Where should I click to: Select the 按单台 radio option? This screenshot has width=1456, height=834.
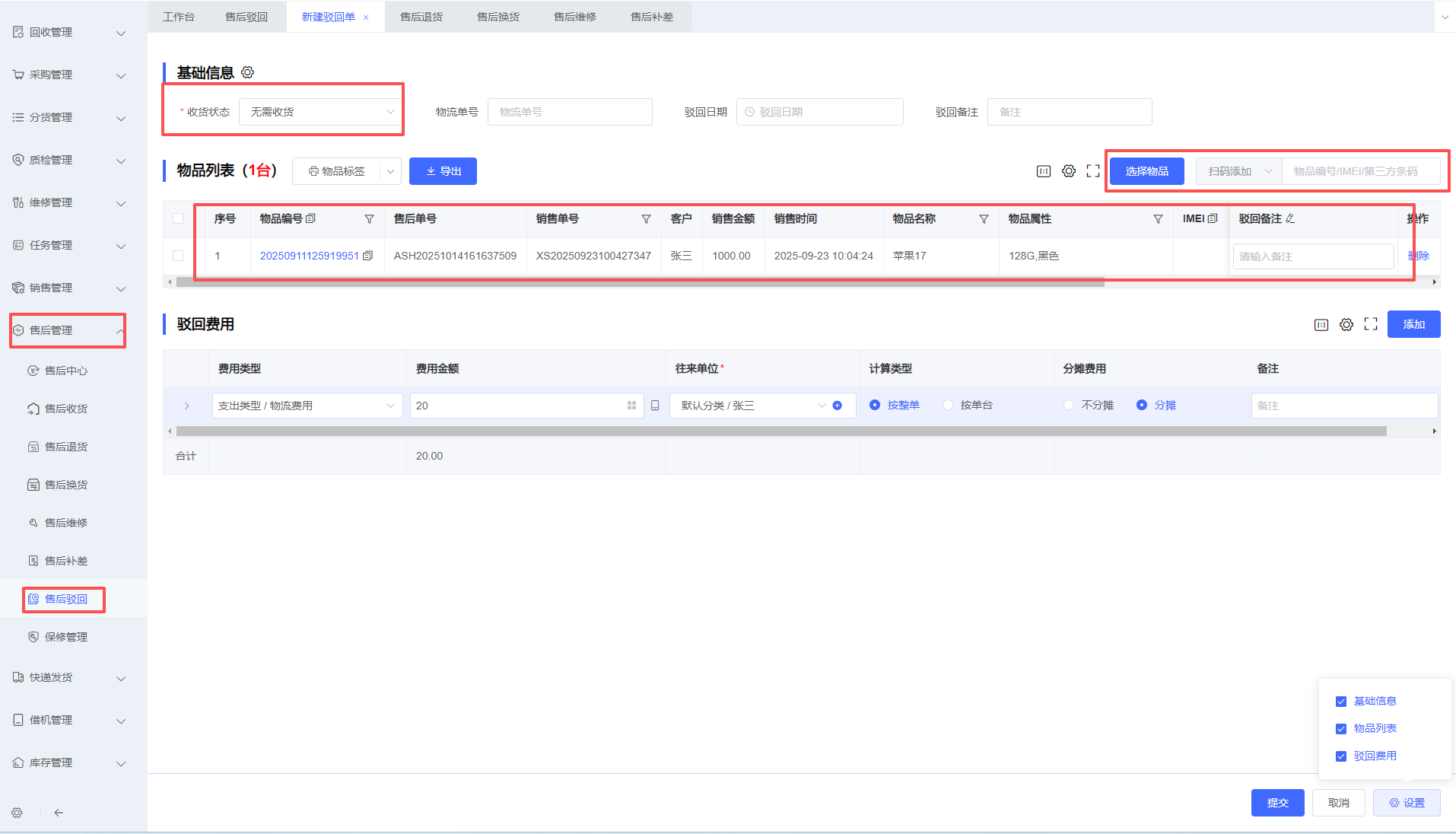pyautogui.click(x=948, y=406)
